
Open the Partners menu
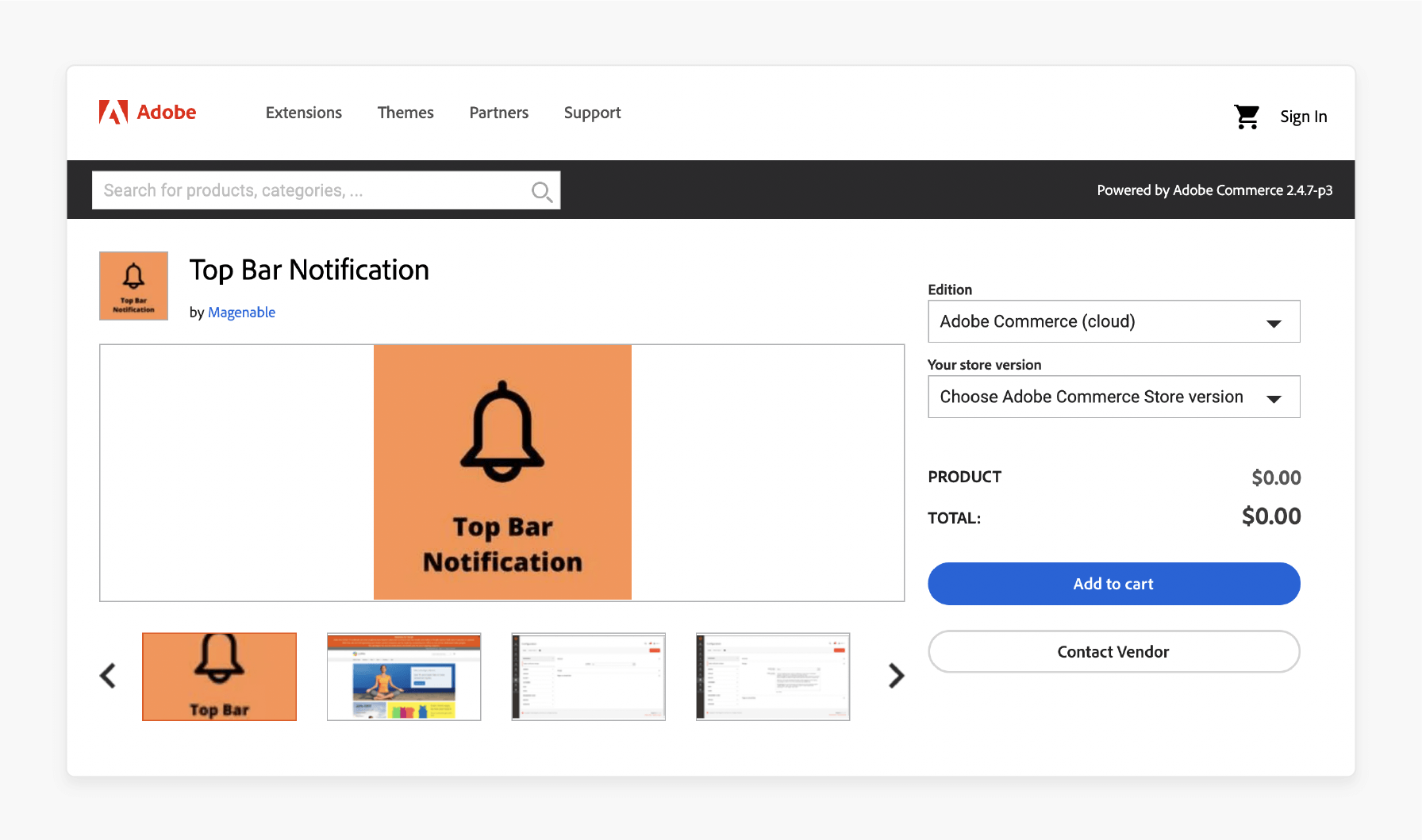click(499, 113)
